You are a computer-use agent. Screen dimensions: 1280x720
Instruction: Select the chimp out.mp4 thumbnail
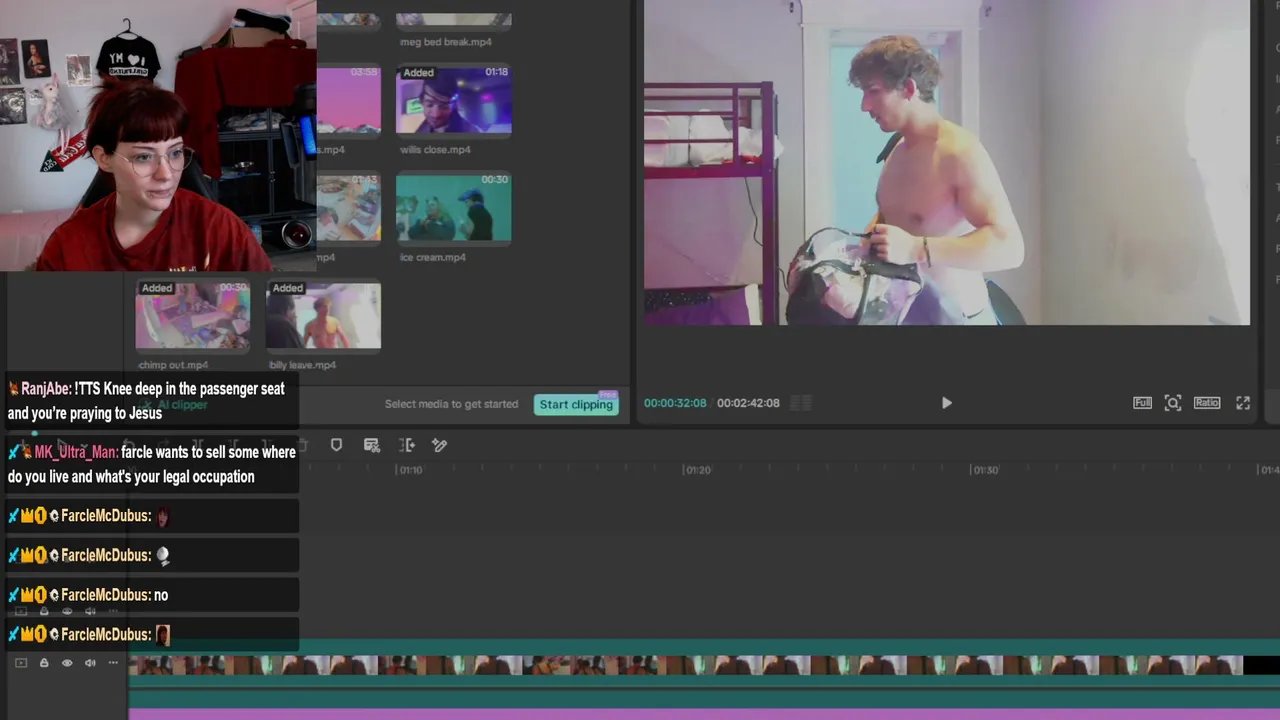pyautogui.click(x=193, y=316)
